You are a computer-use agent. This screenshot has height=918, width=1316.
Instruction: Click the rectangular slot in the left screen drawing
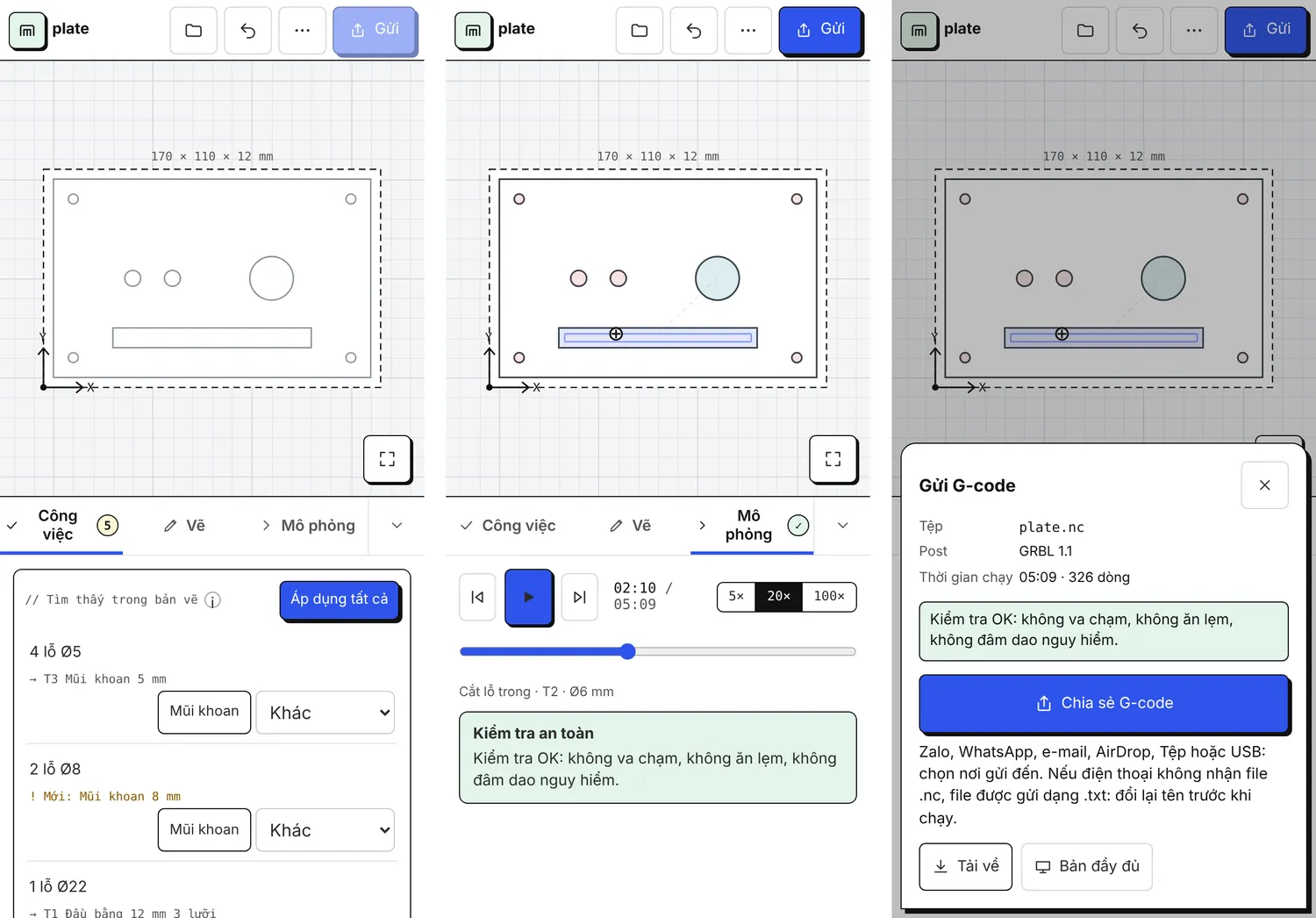[212, 338]
